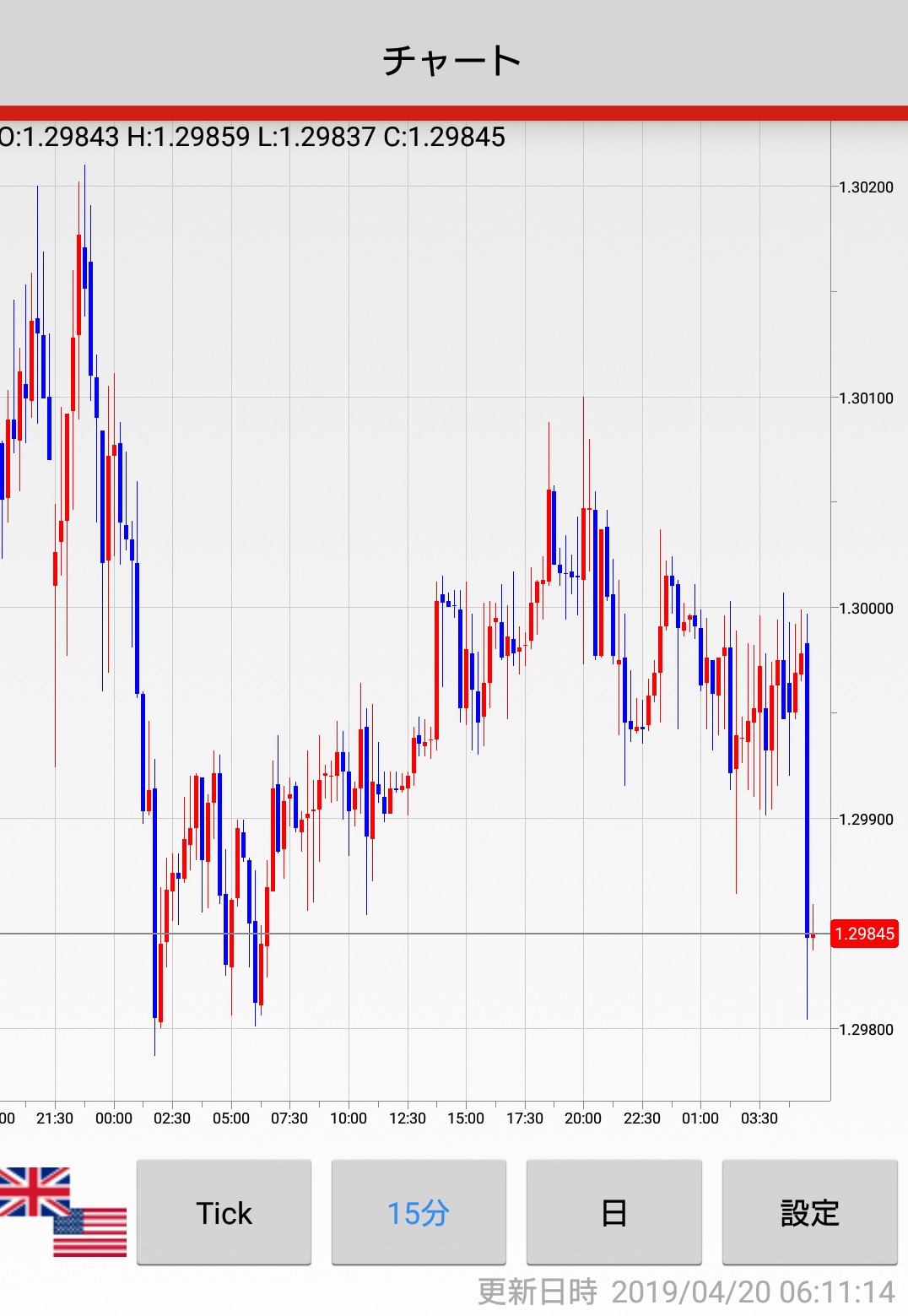Viewport: 908px width, 1316px height.
Task: Click the チャート title header
Action: [x=453, y=61]
